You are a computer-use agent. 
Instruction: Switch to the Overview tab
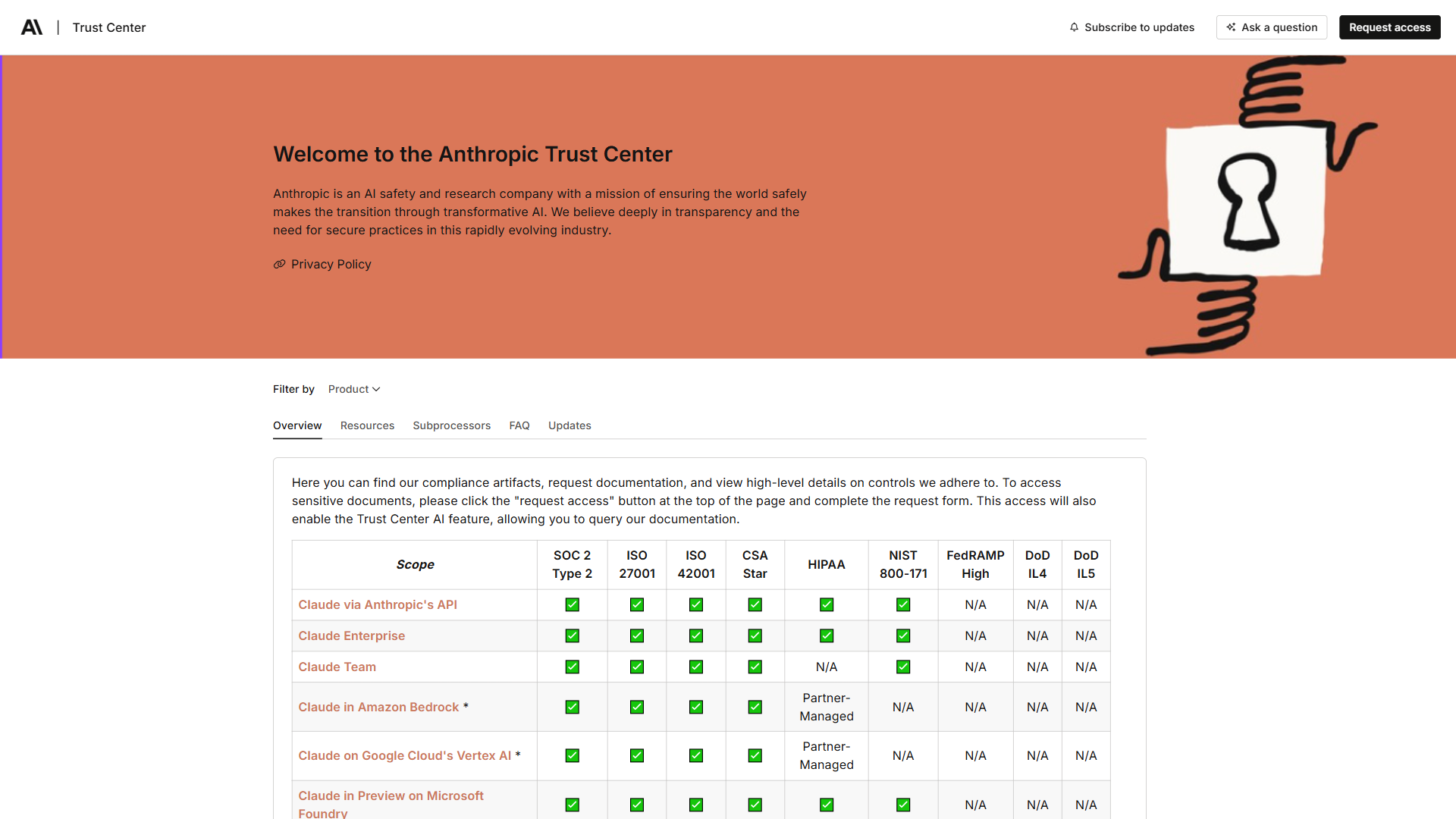click(x=297, y=425)
